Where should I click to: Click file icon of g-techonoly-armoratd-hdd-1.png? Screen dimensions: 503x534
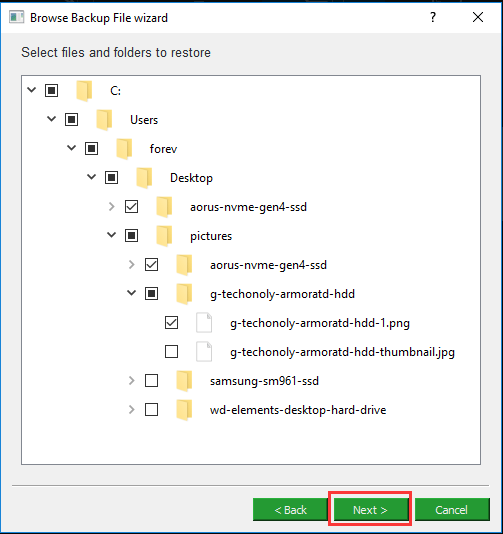[x=204, y=323]
